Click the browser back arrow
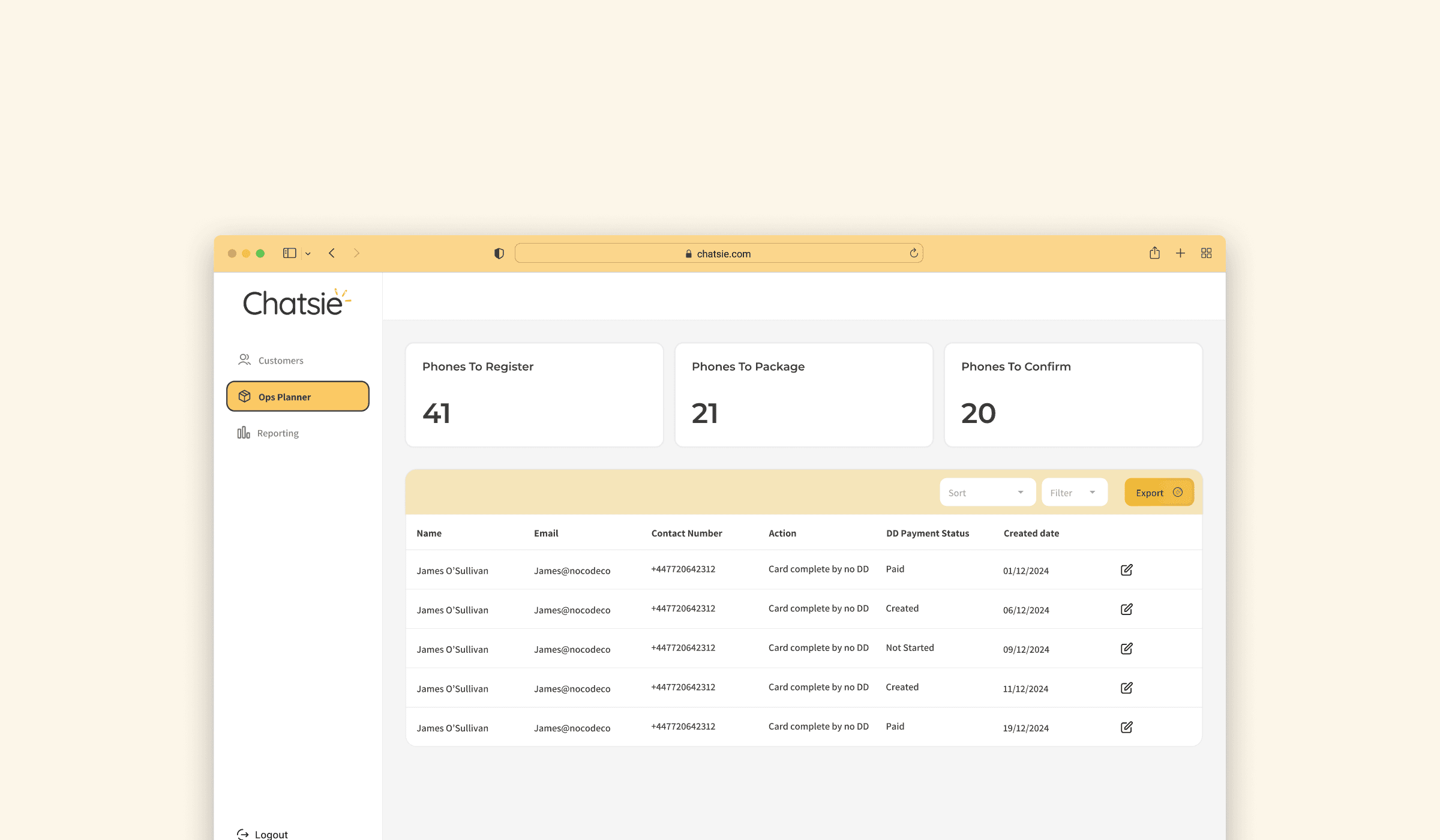This screenshot has height=840, width=1440. point(332,253)
